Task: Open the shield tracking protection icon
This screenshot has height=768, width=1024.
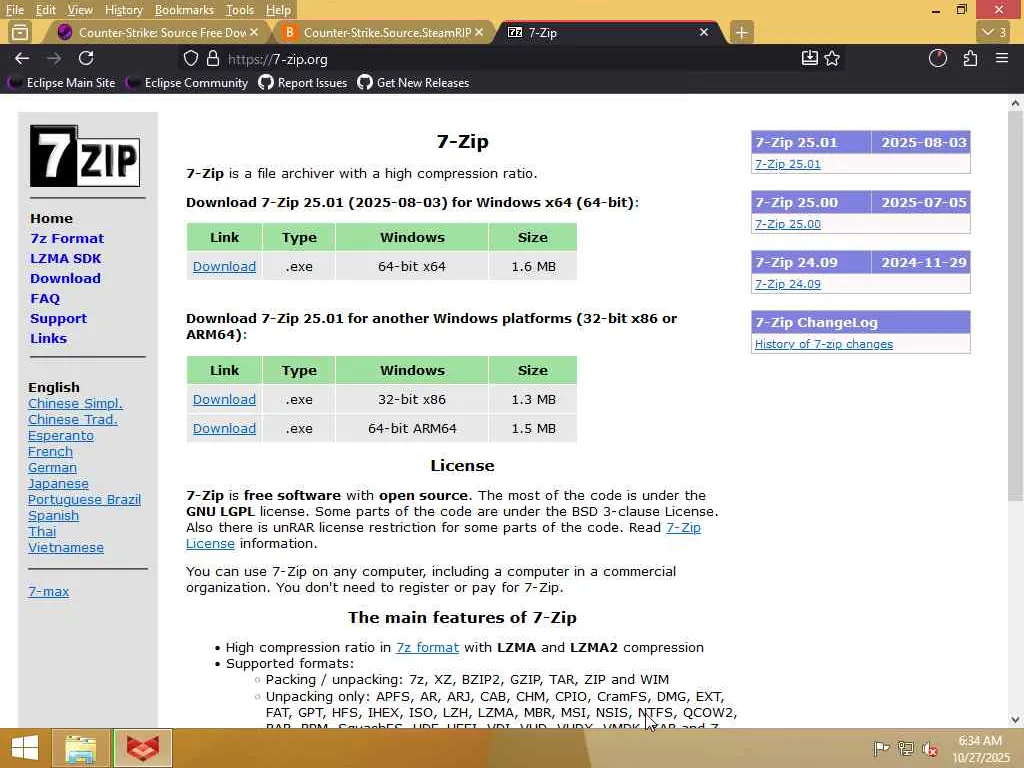Action: 191,59
